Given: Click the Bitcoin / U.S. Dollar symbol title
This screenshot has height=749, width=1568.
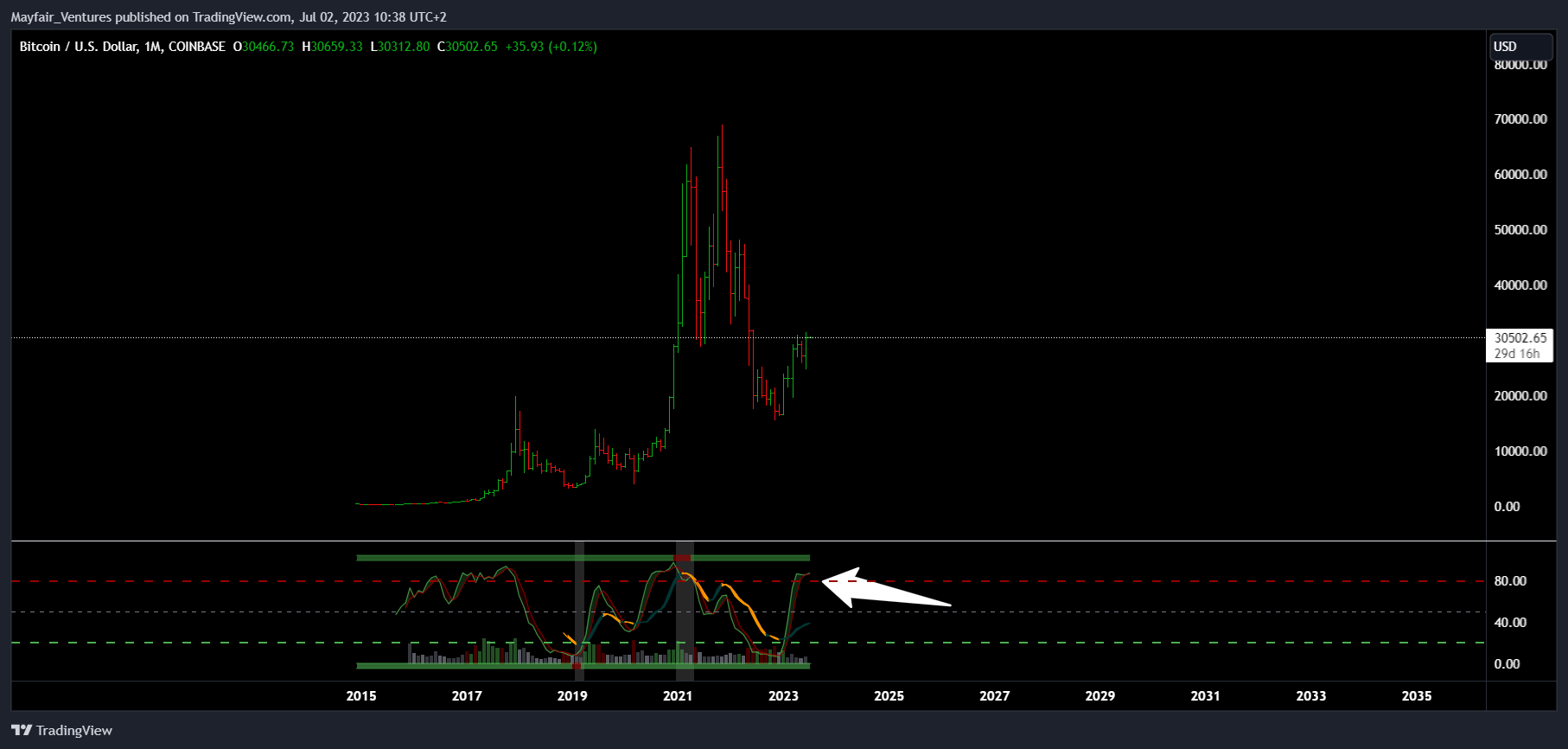Looking at the screenshot, I should (x=78, y=47).
